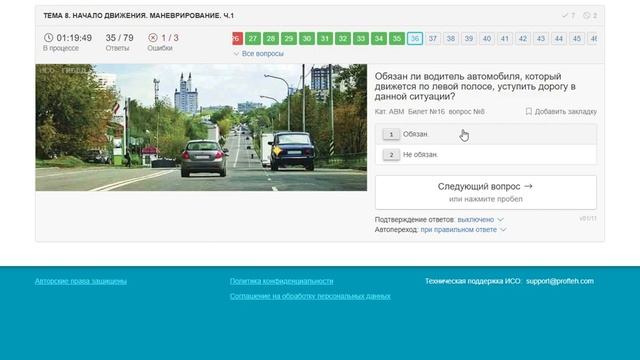The width and height of the screenshot is (640, 360).
Task: Jump to question 41
Action: click(x=504, y=39)
